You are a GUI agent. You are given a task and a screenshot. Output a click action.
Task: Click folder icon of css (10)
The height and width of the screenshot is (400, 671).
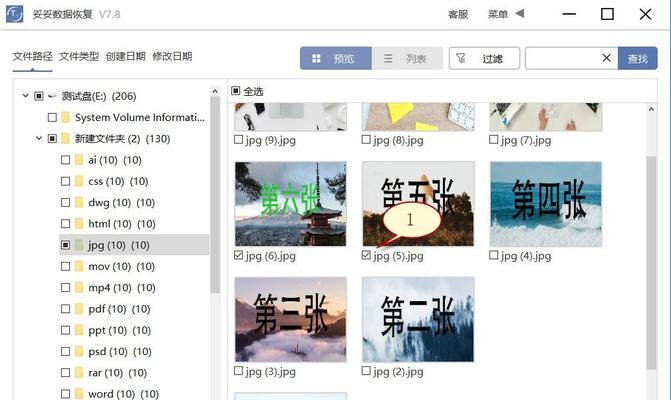[x=79, y=181]
